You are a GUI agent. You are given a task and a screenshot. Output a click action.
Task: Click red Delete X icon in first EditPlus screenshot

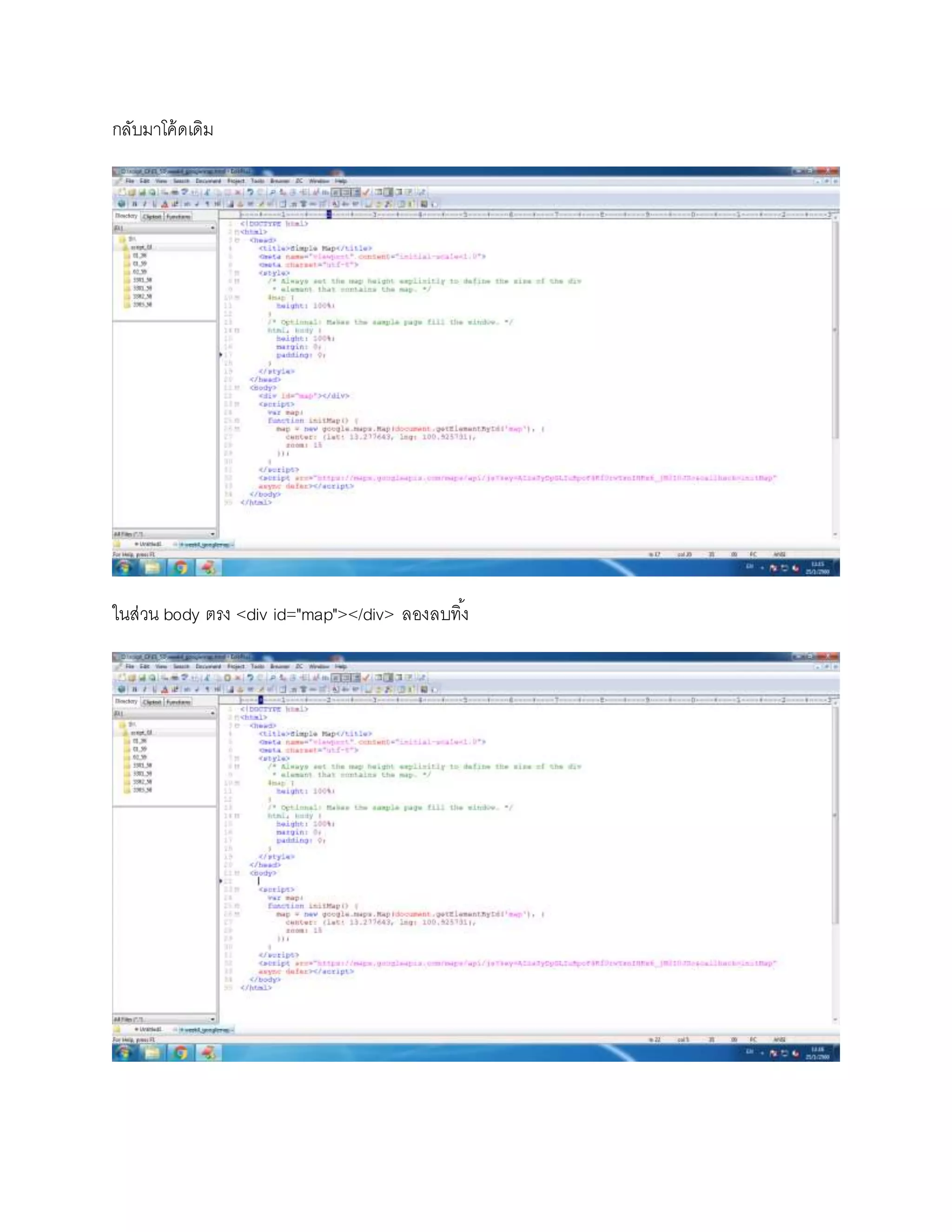pyautogui.click(x=238, y=192)
